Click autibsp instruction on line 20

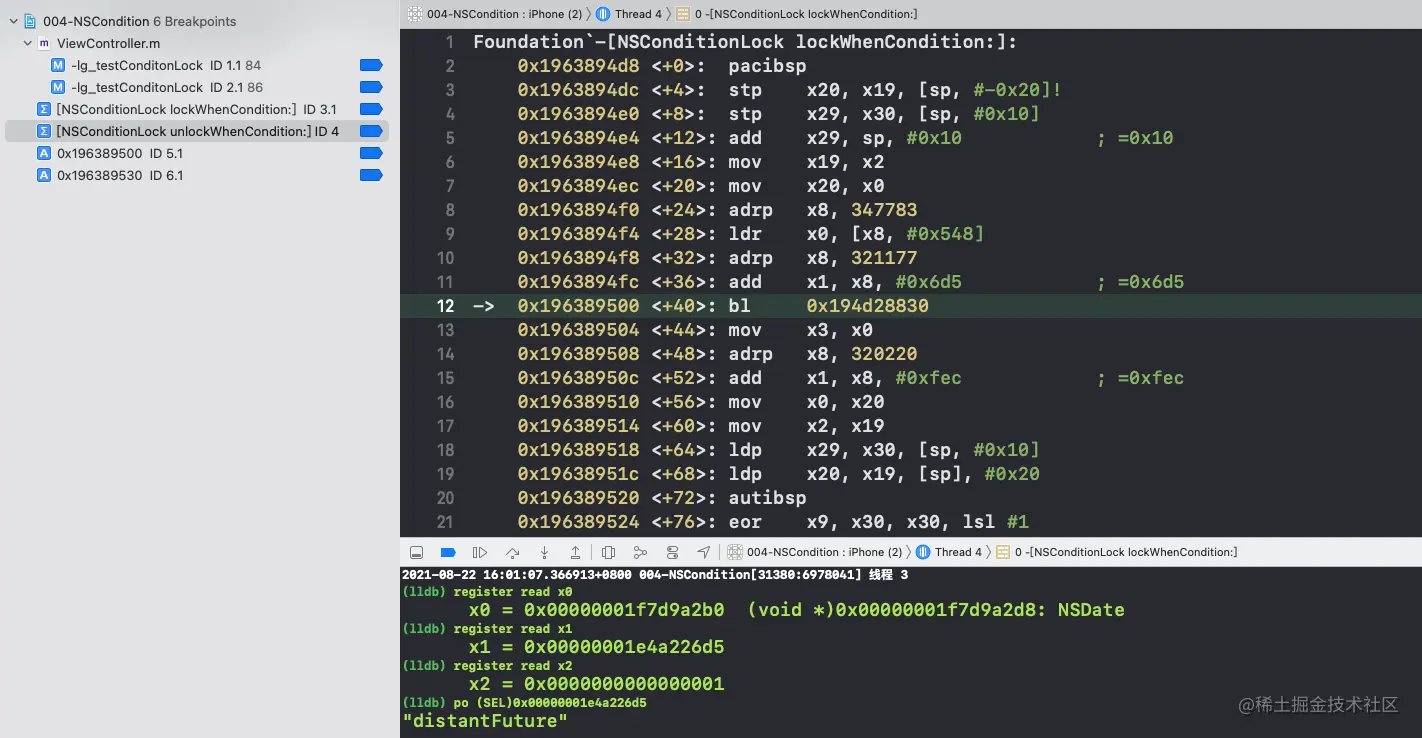tap(767, 498)
